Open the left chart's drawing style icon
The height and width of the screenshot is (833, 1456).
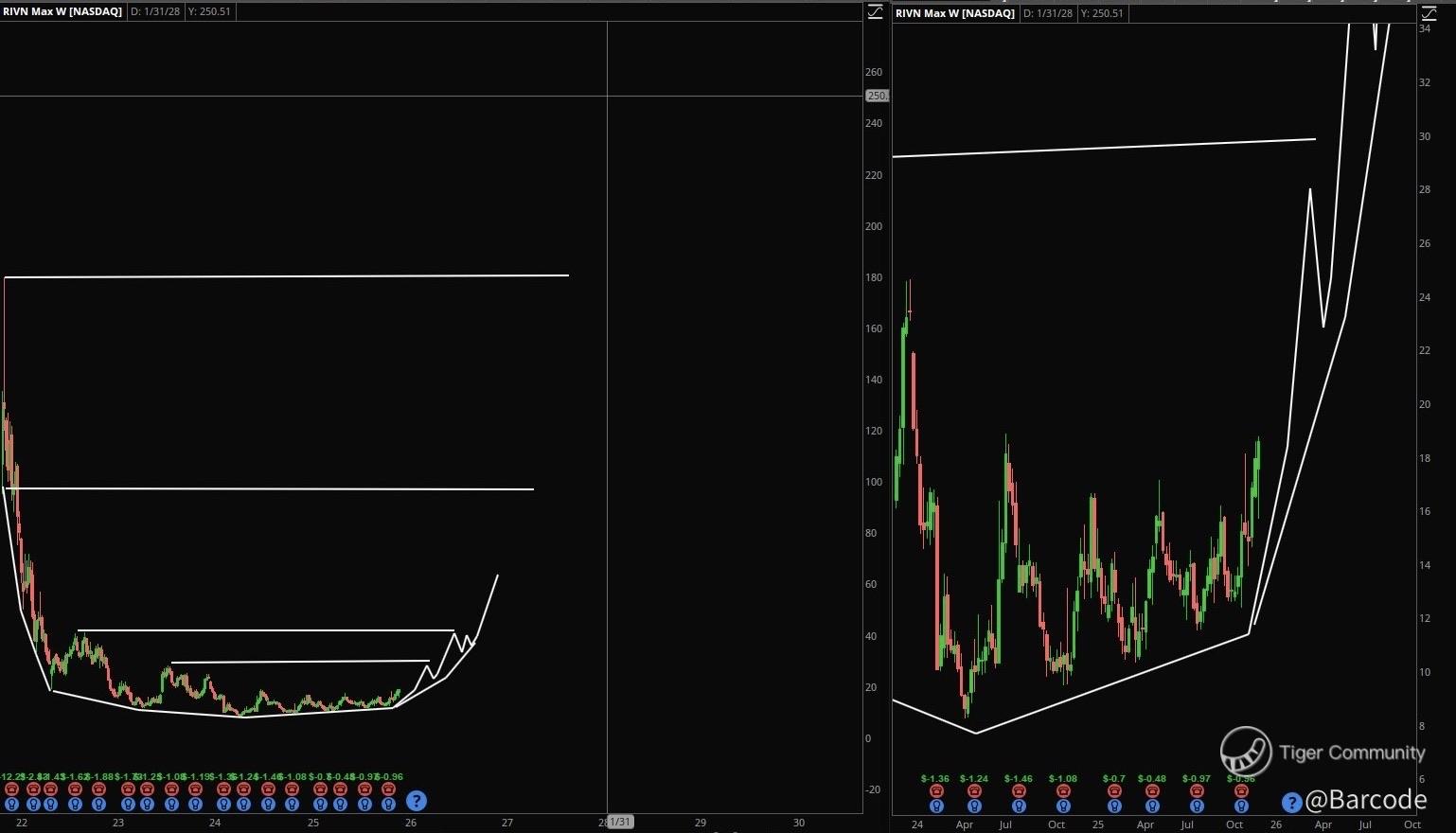876,11
